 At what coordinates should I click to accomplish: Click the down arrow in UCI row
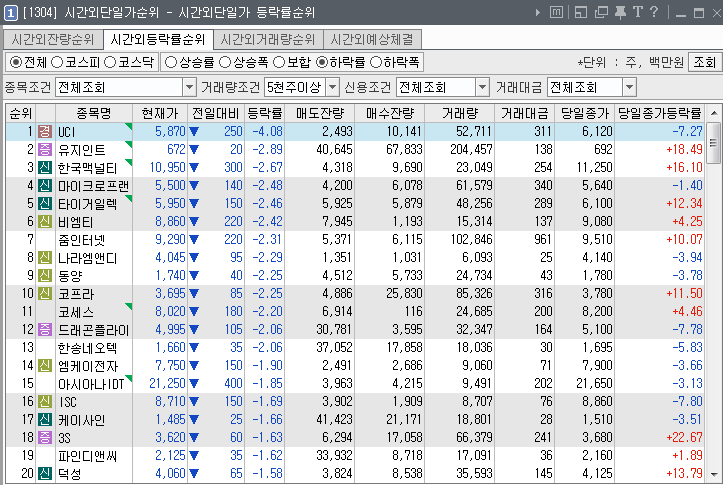194,132
